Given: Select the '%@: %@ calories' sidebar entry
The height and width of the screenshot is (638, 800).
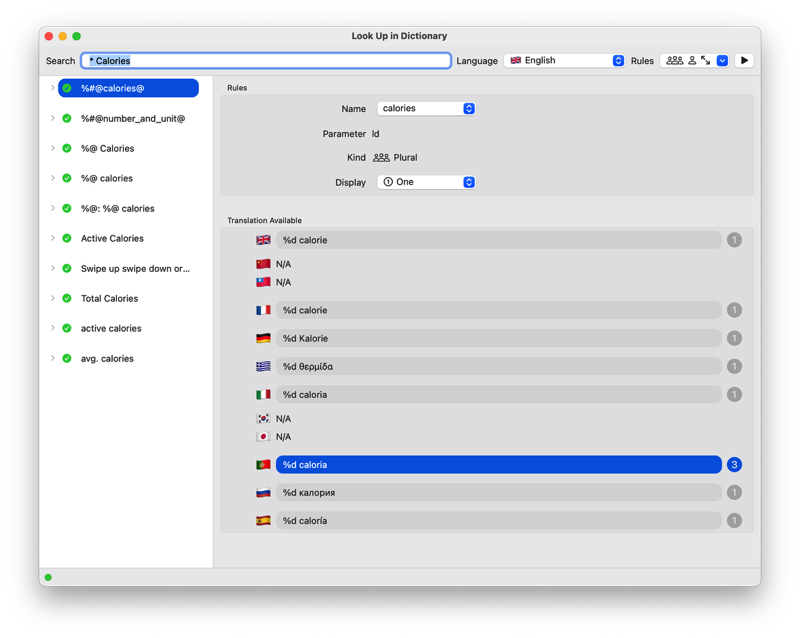Looking at the screenshot, I should (117, 209).
